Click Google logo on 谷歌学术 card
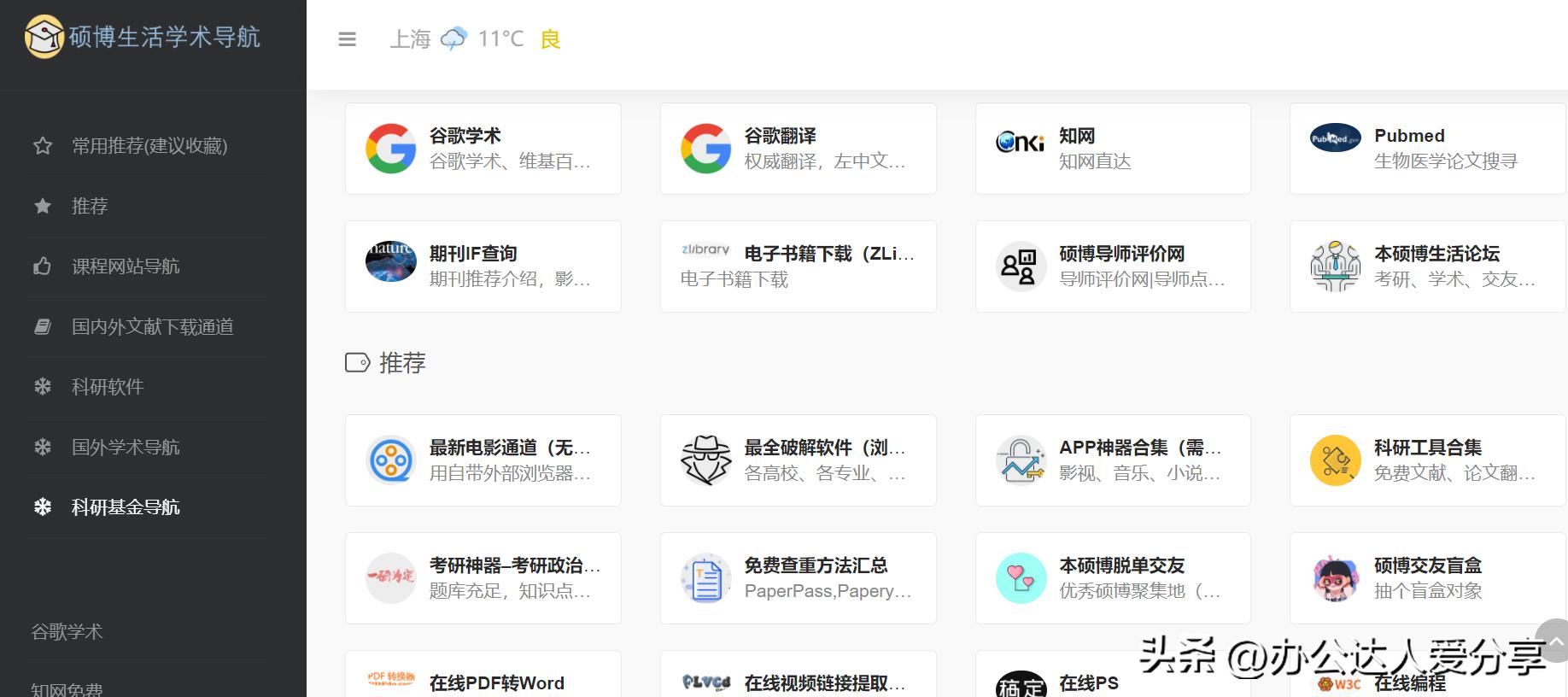The image size is (1568, 697). point(391,149)
